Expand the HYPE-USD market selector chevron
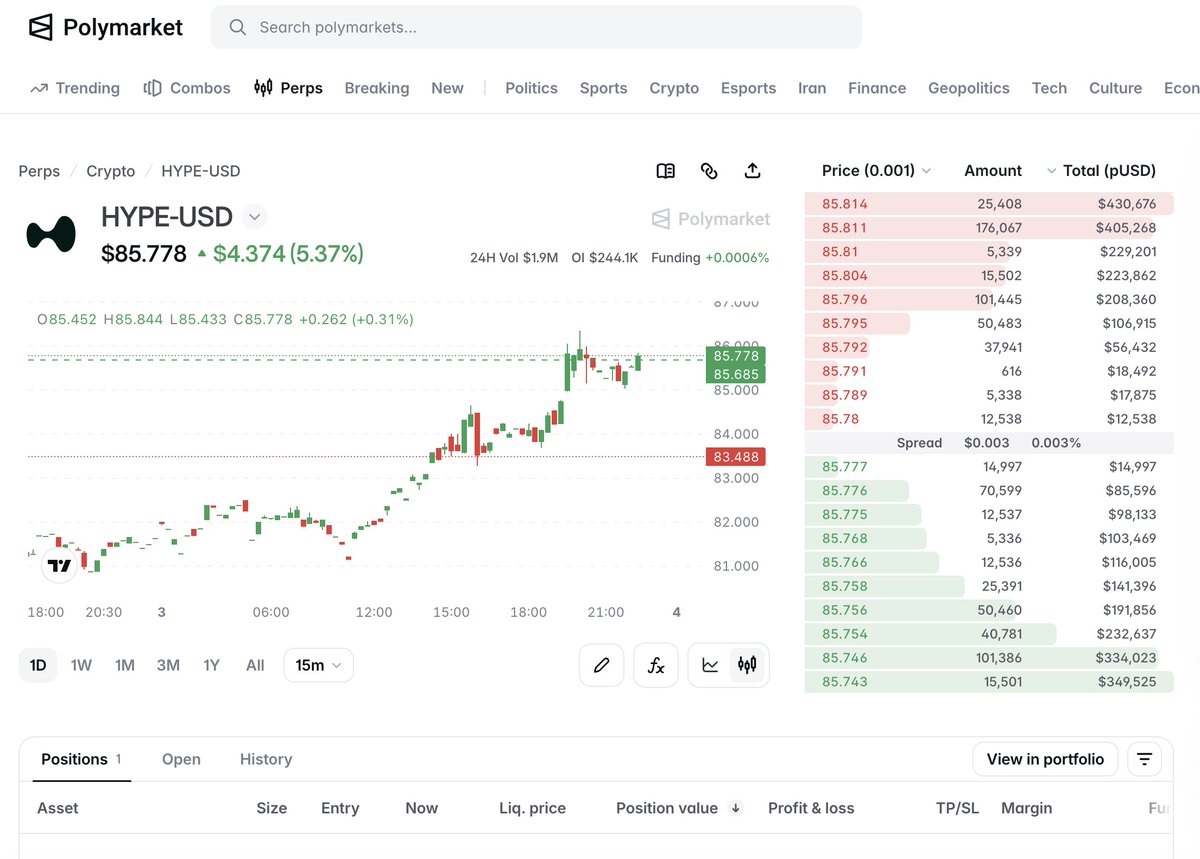 click(x=254, y=216)
